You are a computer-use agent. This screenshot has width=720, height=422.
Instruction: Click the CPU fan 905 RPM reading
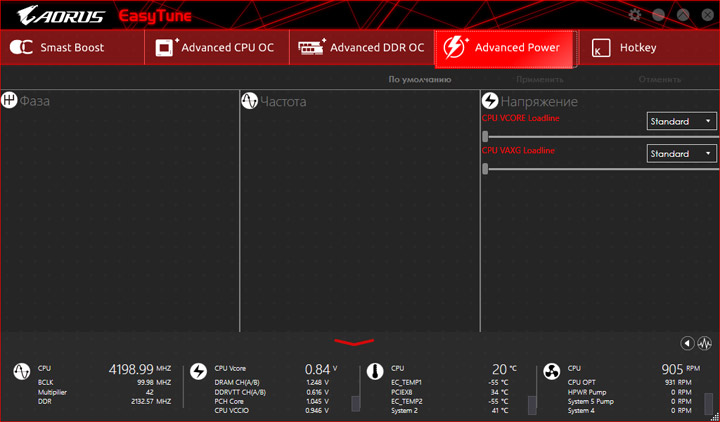(681, 369)
